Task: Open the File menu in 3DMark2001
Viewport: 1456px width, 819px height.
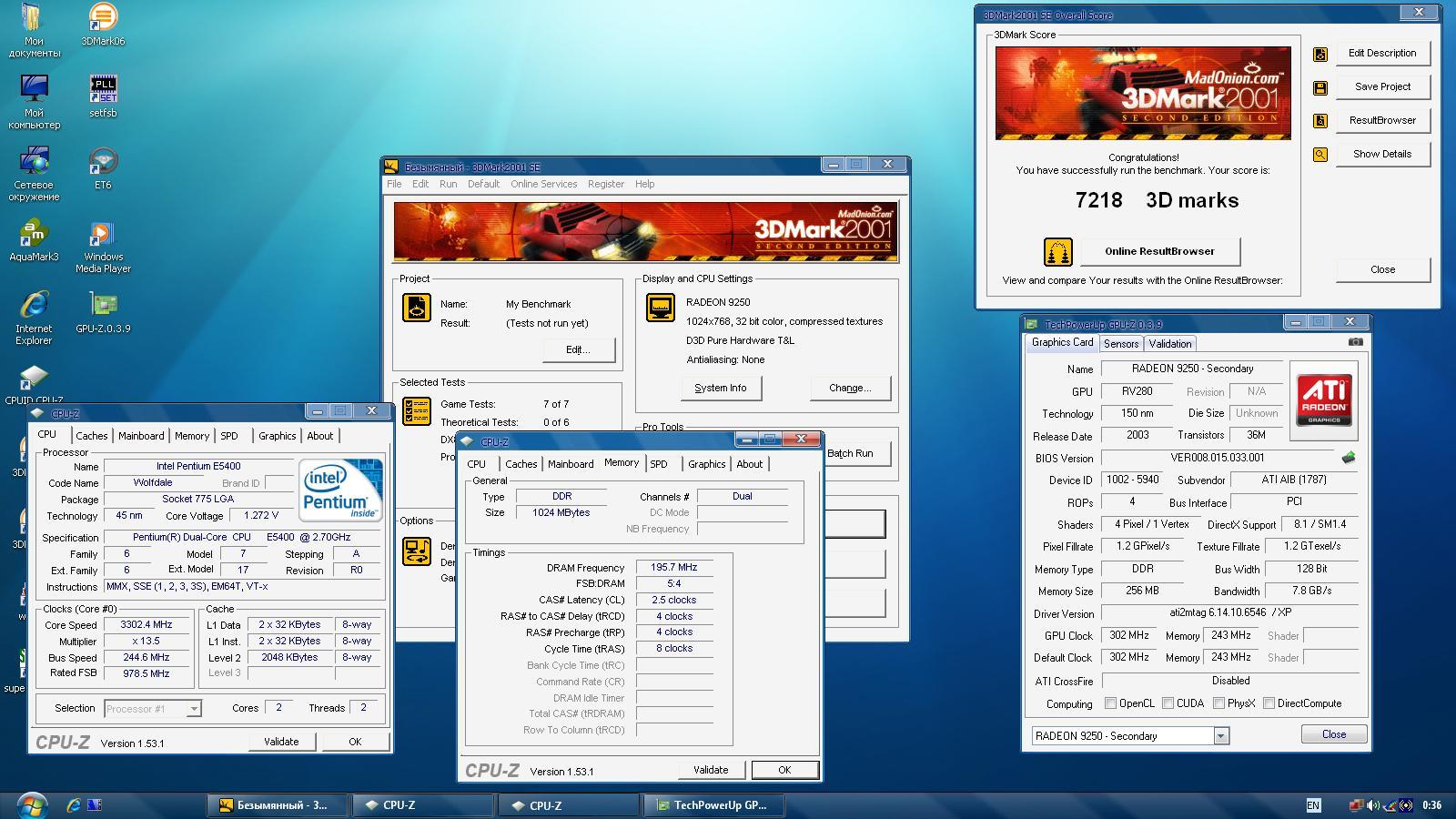Action: pyautogui.click(x=394, y=184)
